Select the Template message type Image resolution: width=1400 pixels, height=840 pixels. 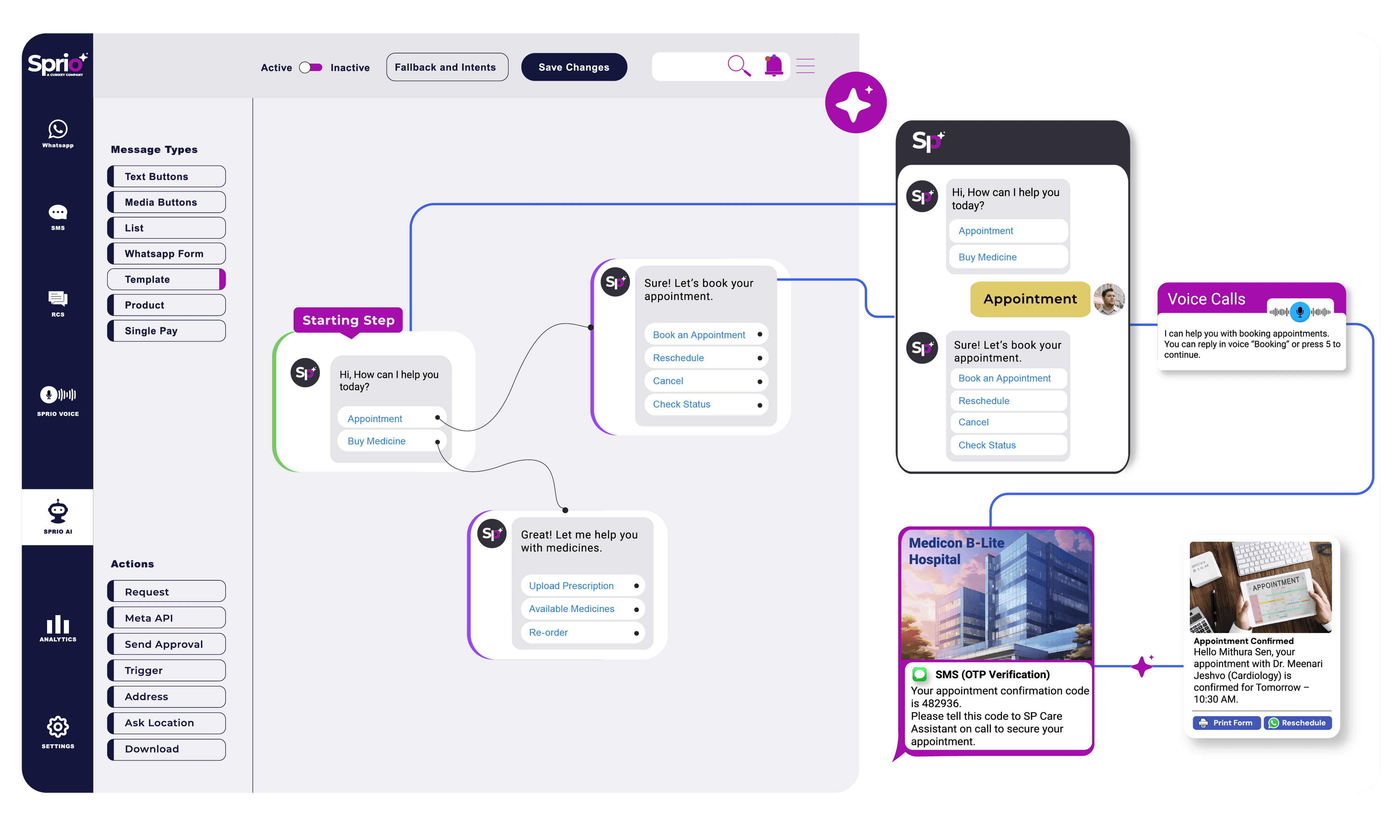tap(166, 280)
